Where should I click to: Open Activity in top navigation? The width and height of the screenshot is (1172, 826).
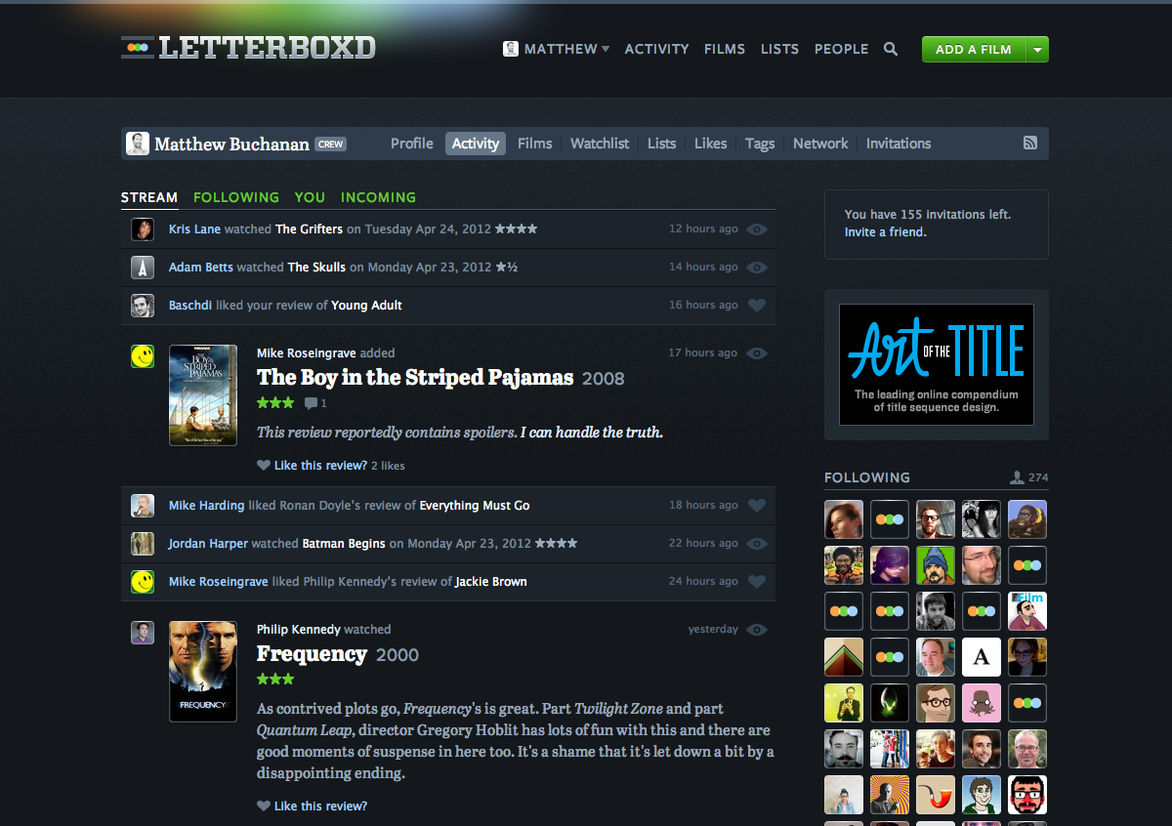[656, 49]
